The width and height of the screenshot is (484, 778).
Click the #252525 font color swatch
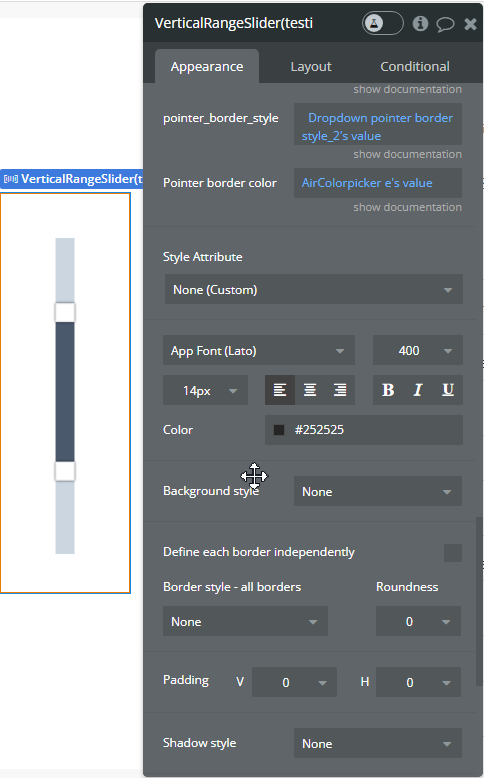click(x=279, y=430)
